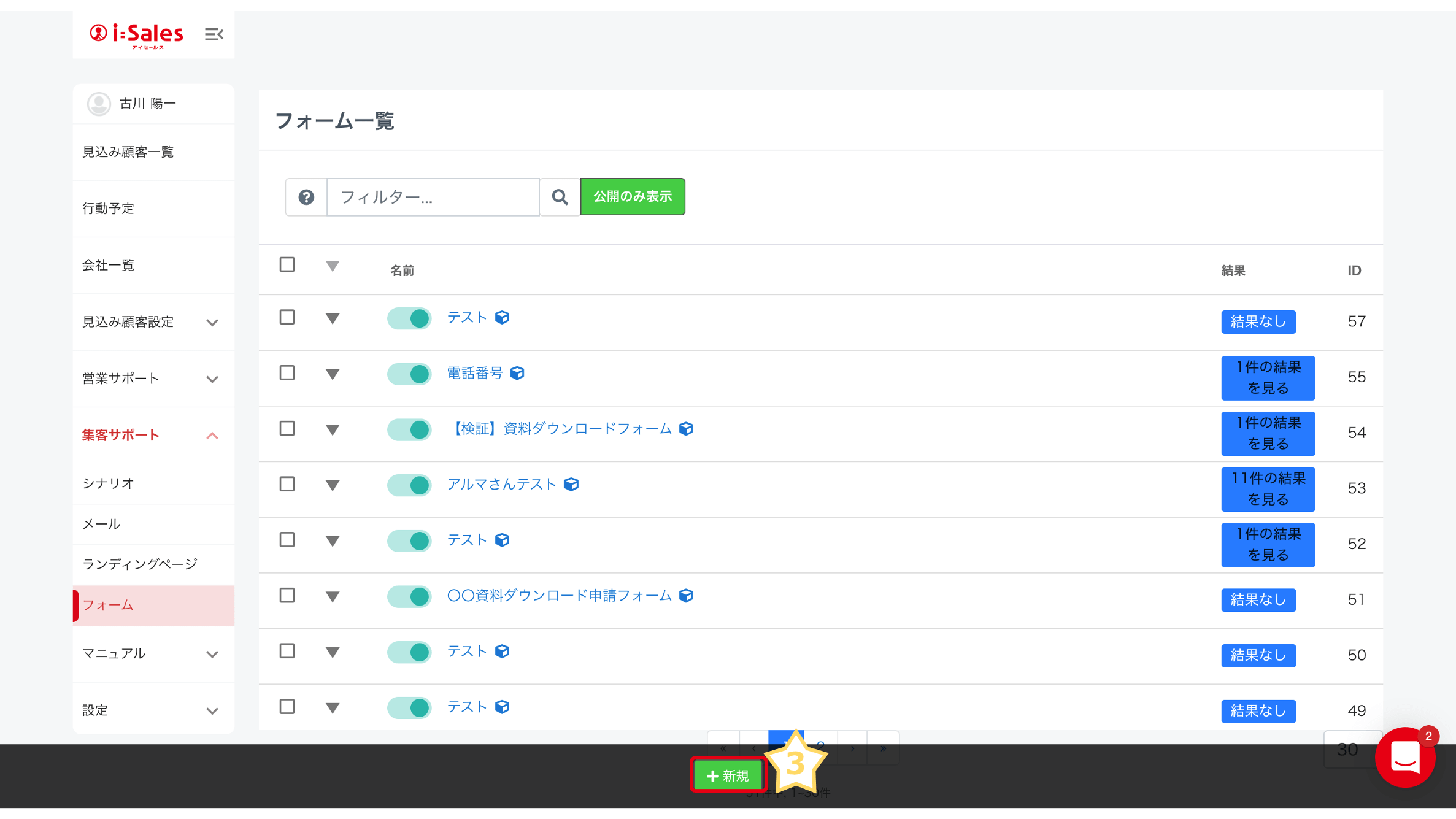This screenshot has width=1456, height=819.
Task: Click into the フィルター search field
Action: [x=433, y=197]
